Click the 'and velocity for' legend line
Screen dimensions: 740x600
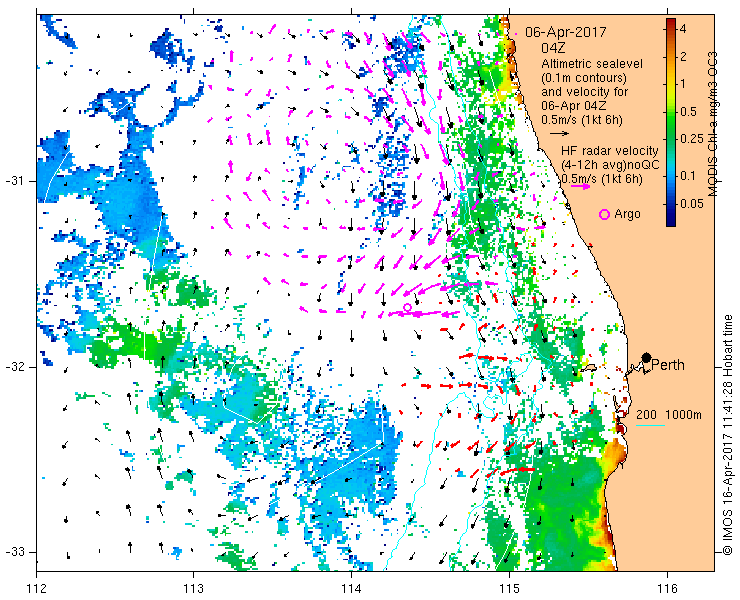coord(585,92)
